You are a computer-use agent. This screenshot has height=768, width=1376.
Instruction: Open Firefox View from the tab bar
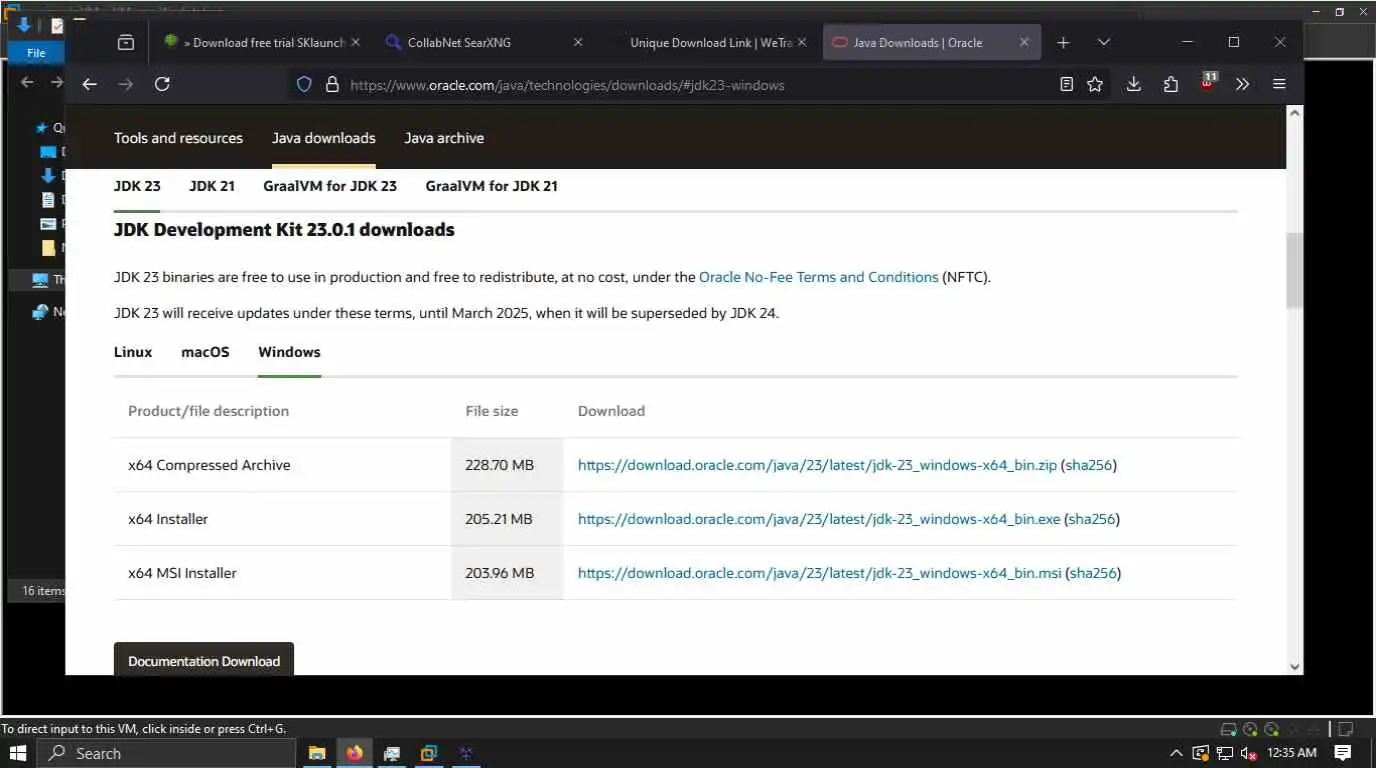[125, 43]
